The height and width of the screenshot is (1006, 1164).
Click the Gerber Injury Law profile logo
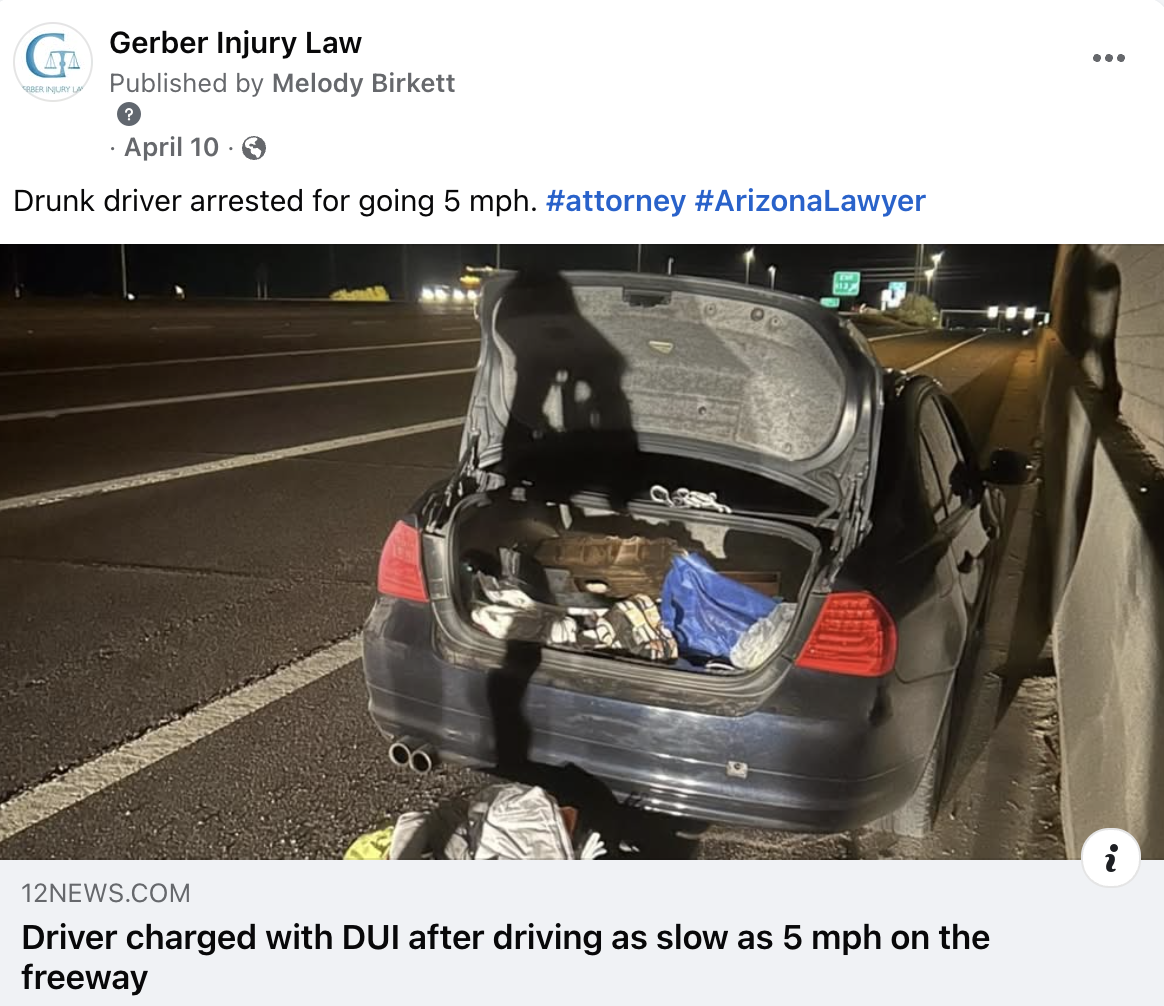tap(53, 62)
